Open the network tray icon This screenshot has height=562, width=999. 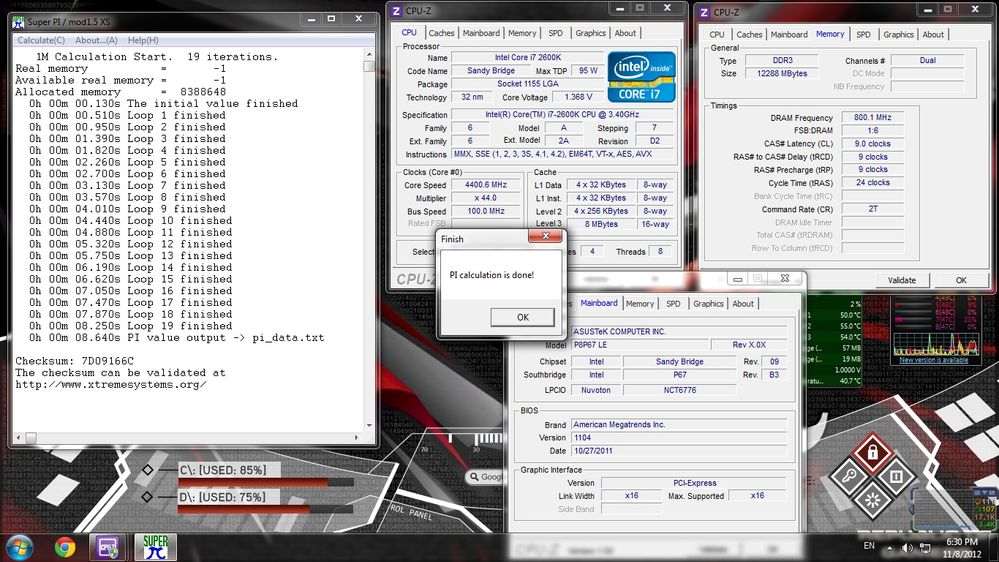(x=925, y=547)
